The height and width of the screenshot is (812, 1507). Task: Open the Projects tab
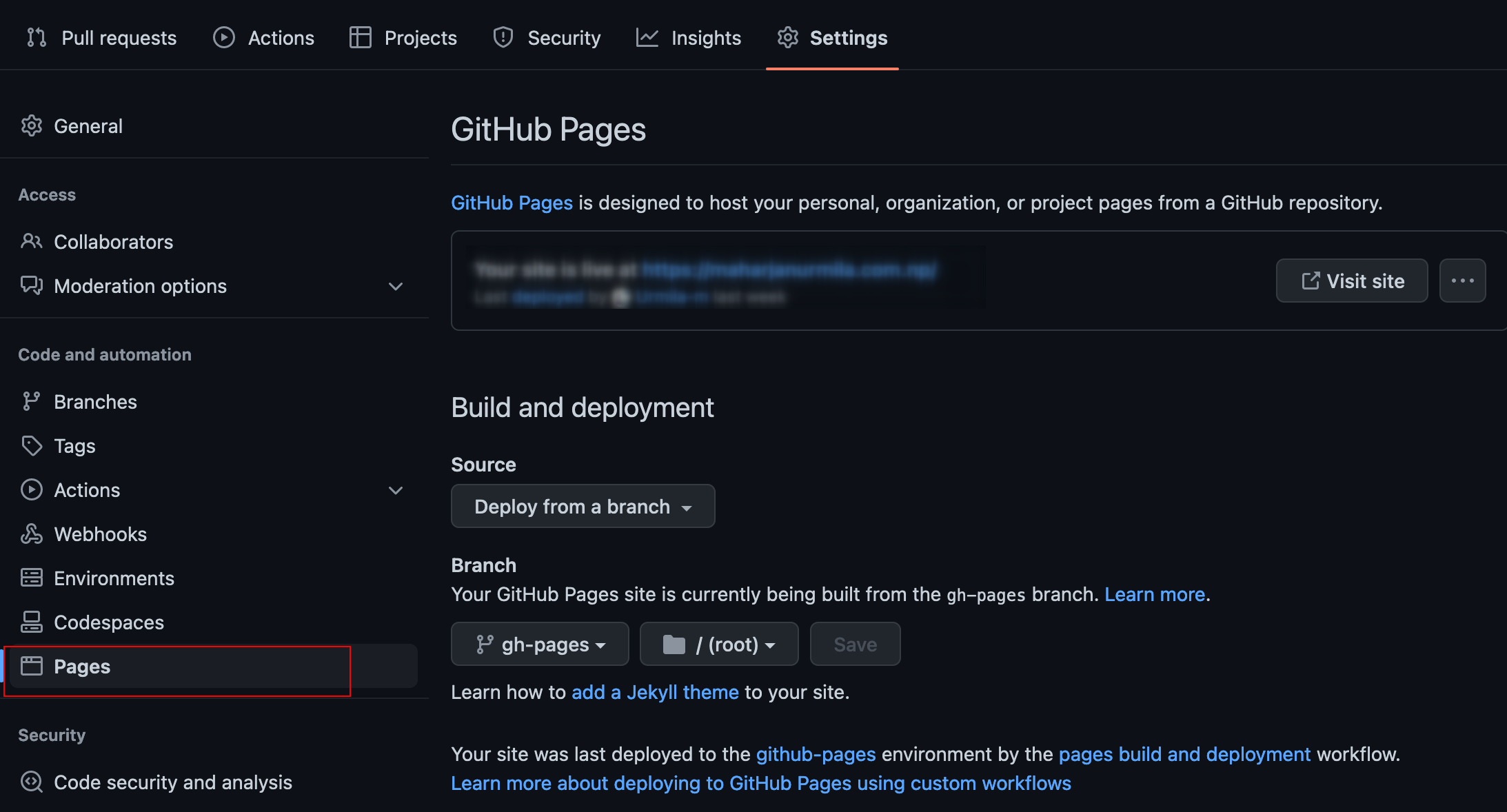click(x=403, y=37)
